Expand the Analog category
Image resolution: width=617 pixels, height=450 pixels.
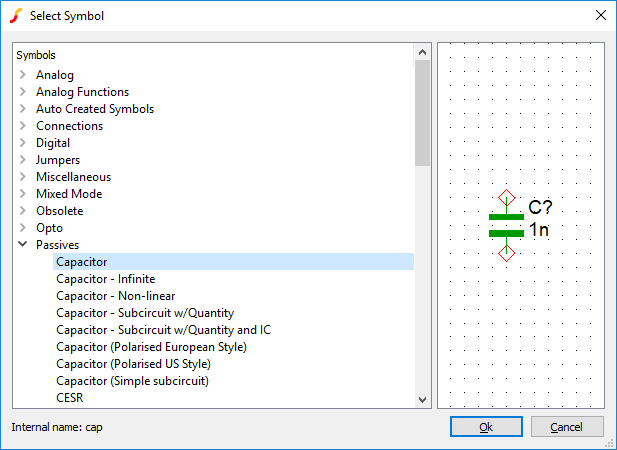point(23,75)
